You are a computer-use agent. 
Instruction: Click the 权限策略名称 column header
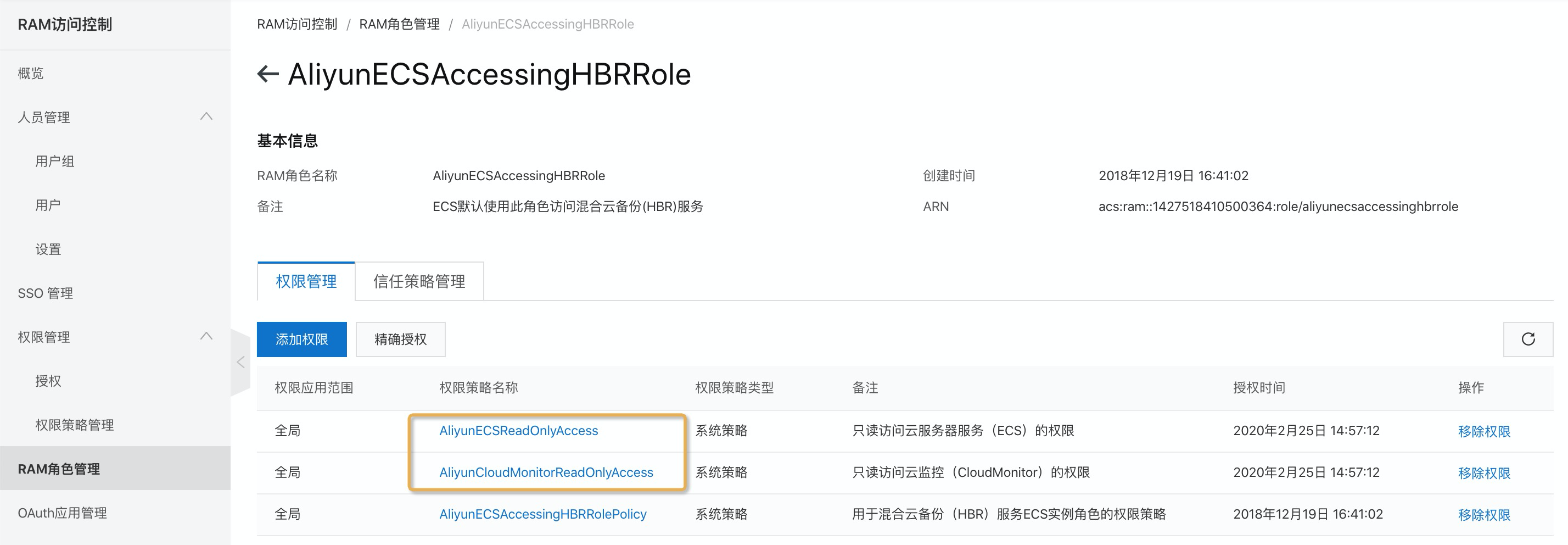tap(478, 387)
